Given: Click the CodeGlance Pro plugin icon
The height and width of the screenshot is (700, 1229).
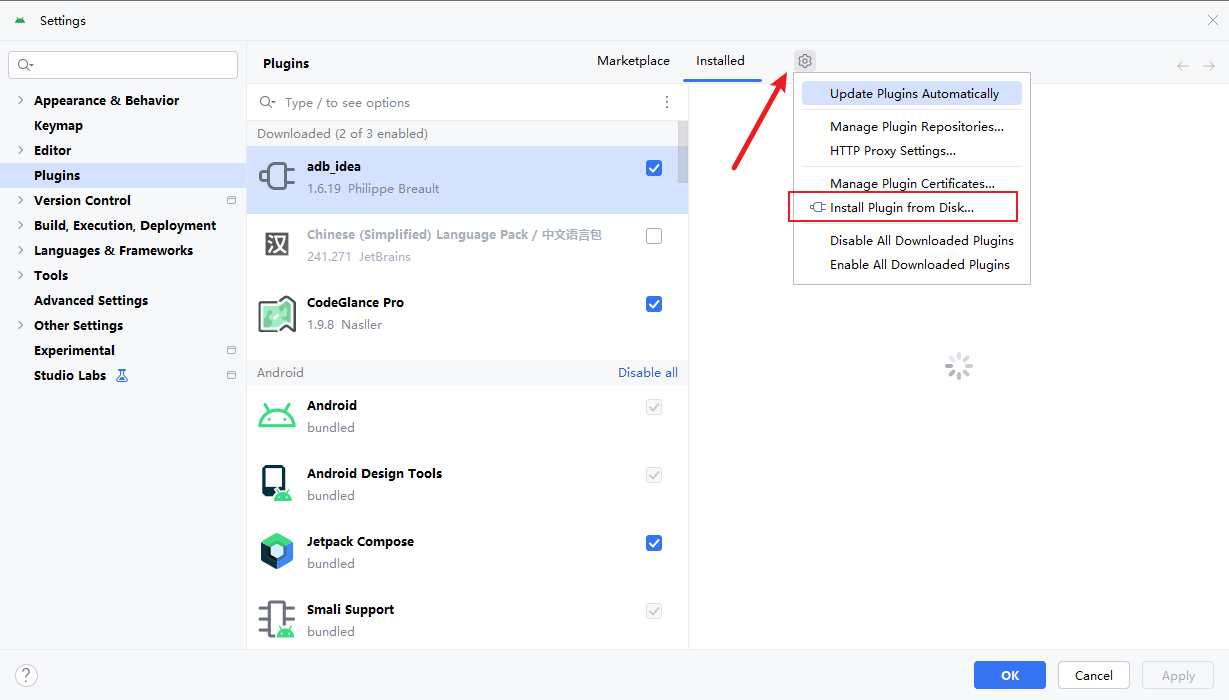Looking at the screenshot, I should (277, 313).
